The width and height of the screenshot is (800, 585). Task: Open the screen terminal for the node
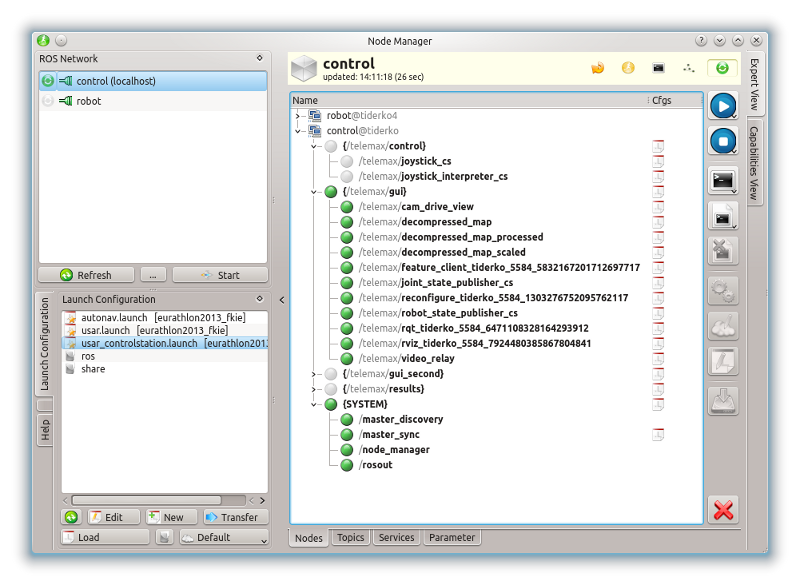722,180
